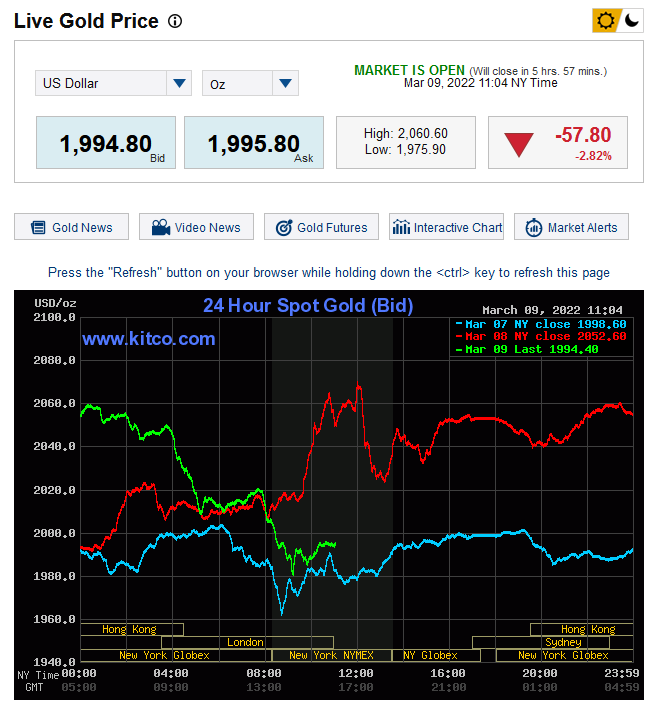Viewport: 651px width, 703px height.
Task: Switch to dark mode moon icon
Action: pyautogui.click(x=631, y=21)
